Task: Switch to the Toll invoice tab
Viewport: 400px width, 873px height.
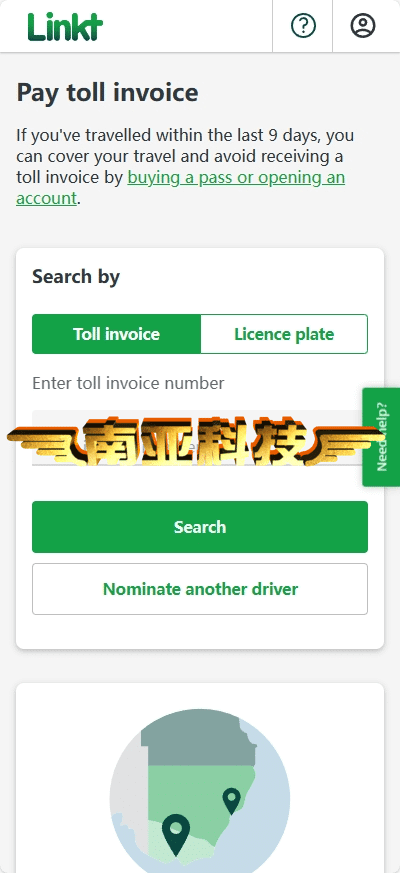Action: 116,334
